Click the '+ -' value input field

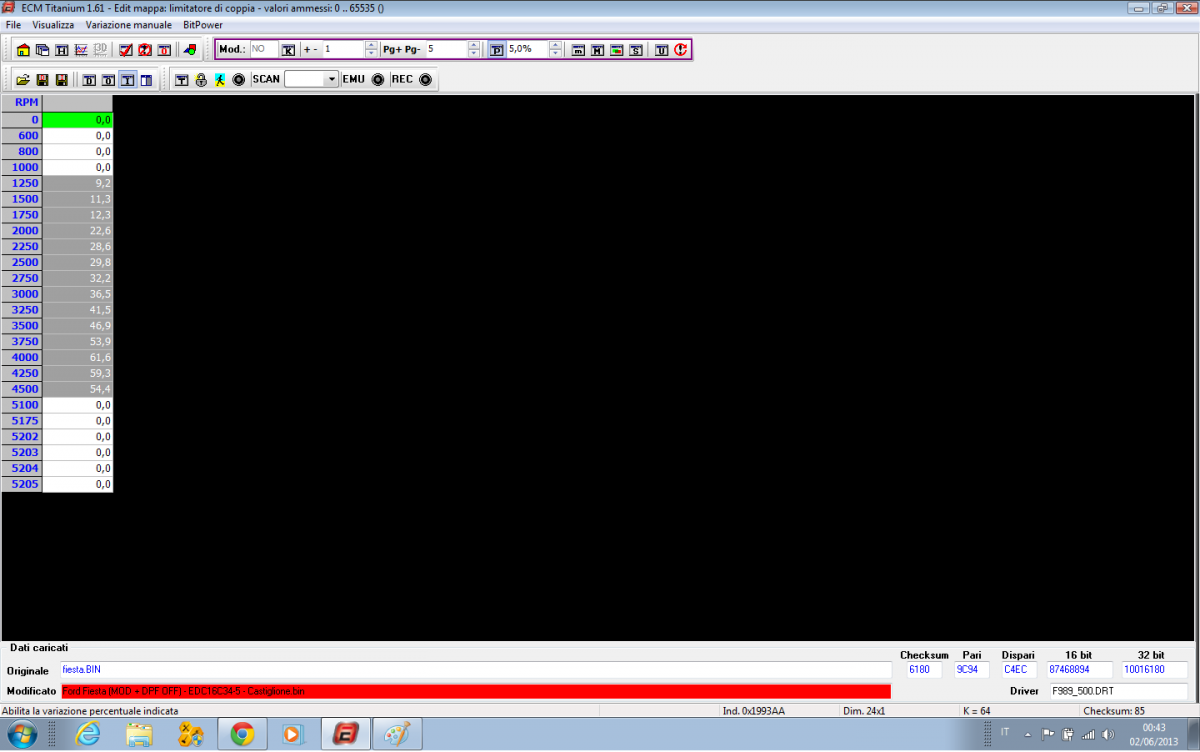pyautogui.click(x=344, y=49)
